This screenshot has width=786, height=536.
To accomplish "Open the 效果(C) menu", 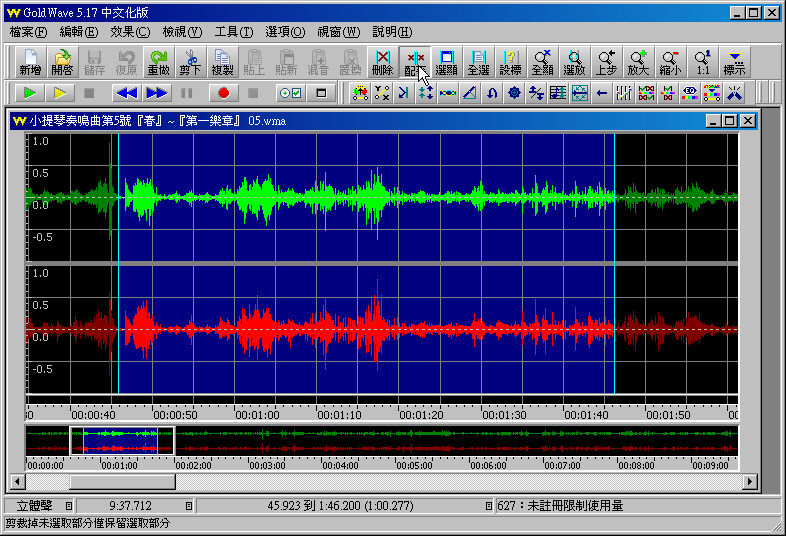I will tap(129, 32).
